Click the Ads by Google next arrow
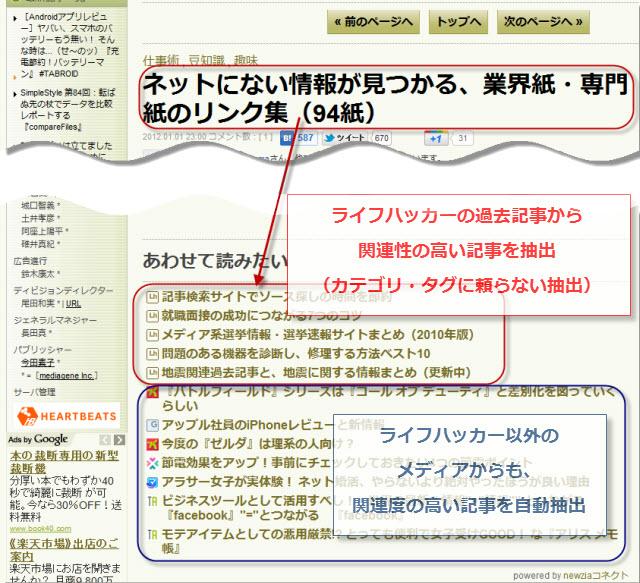Image resolution: width=640 pixels, height=583 pixels. click(119, 440)
